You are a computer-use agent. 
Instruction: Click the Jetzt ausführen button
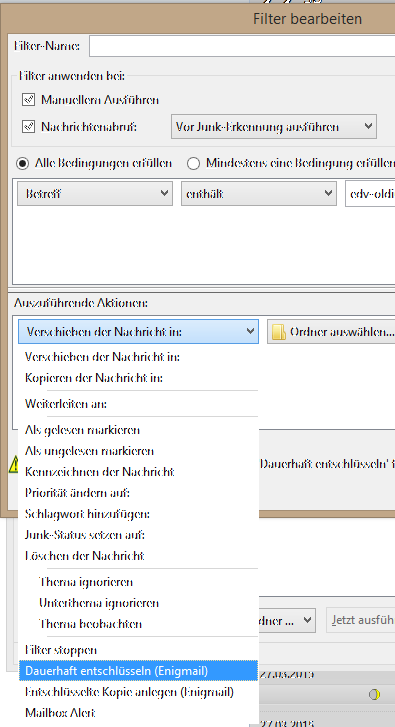click(361, 620)
